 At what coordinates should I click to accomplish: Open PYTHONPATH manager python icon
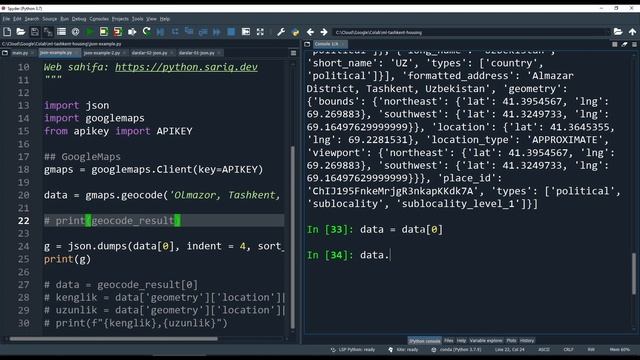(x=295, y=32)
